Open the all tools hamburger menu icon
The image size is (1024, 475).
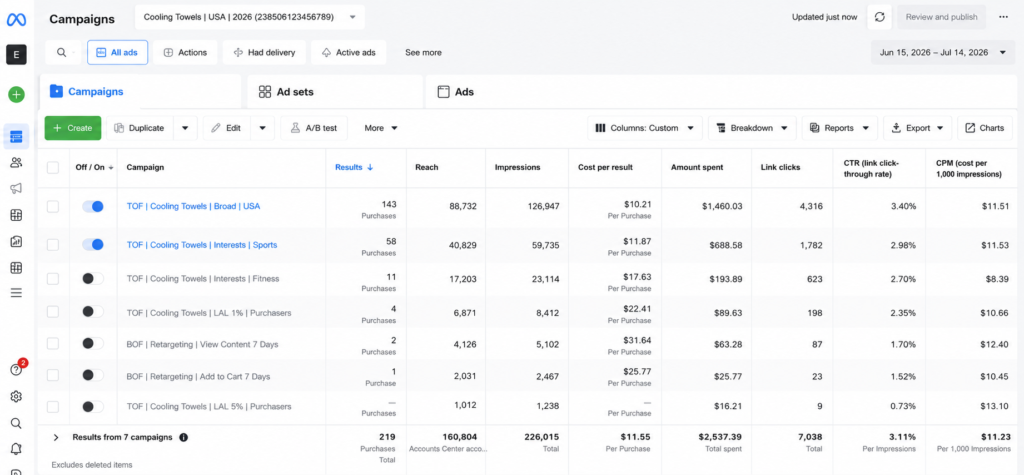tap(16, 293)
